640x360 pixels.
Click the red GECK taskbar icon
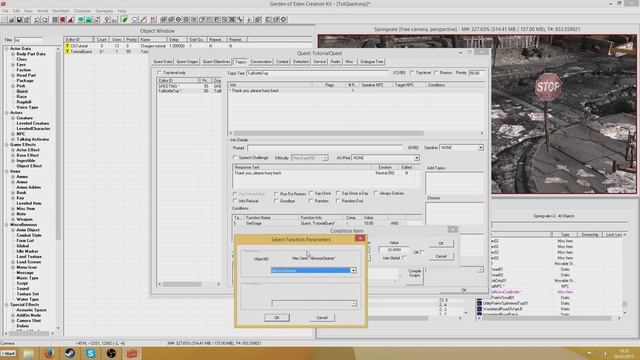(x=132, y=353)
